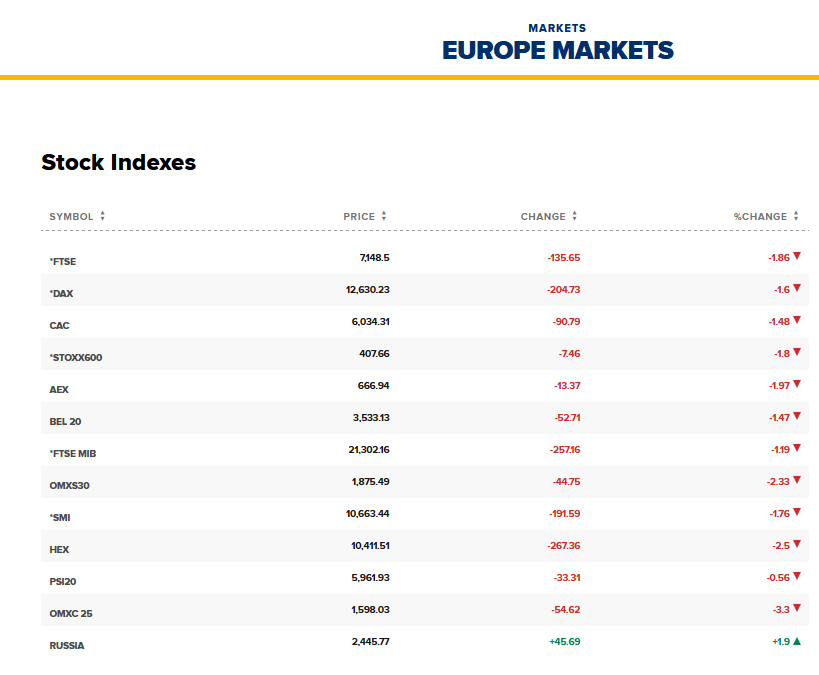
Task: Open the OMXC 25 index link
Action: pyautogui.click(x=71, y=614)
